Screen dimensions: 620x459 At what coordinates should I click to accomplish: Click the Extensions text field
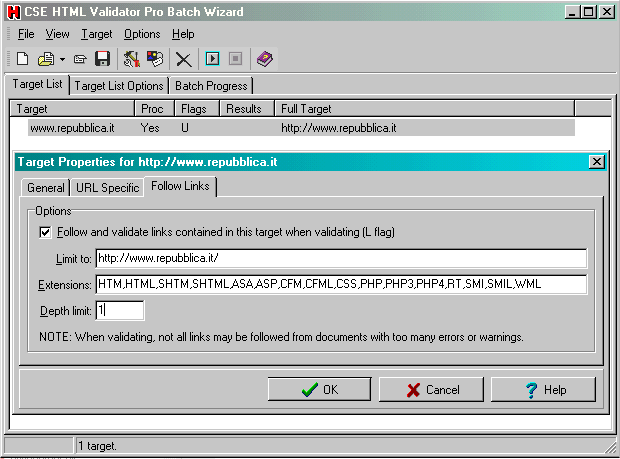click(340, 285)
